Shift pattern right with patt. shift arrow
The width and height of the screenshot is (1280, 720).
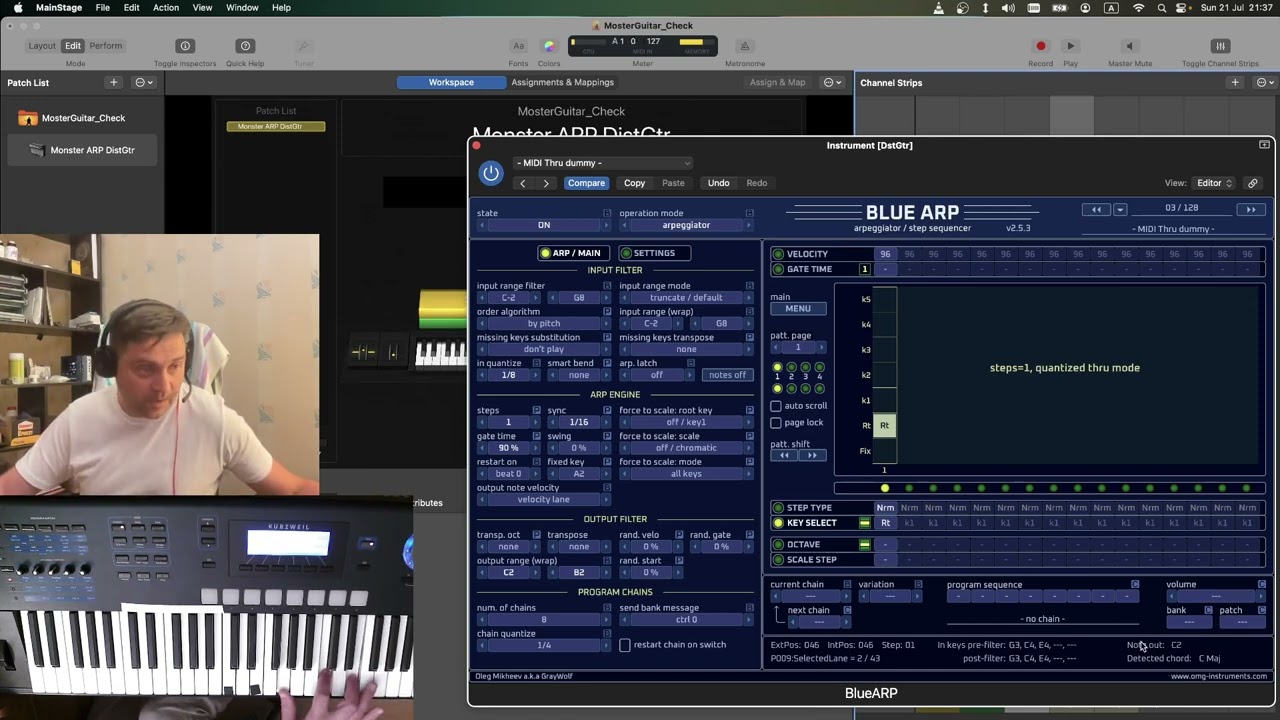(x=812, y=456)
